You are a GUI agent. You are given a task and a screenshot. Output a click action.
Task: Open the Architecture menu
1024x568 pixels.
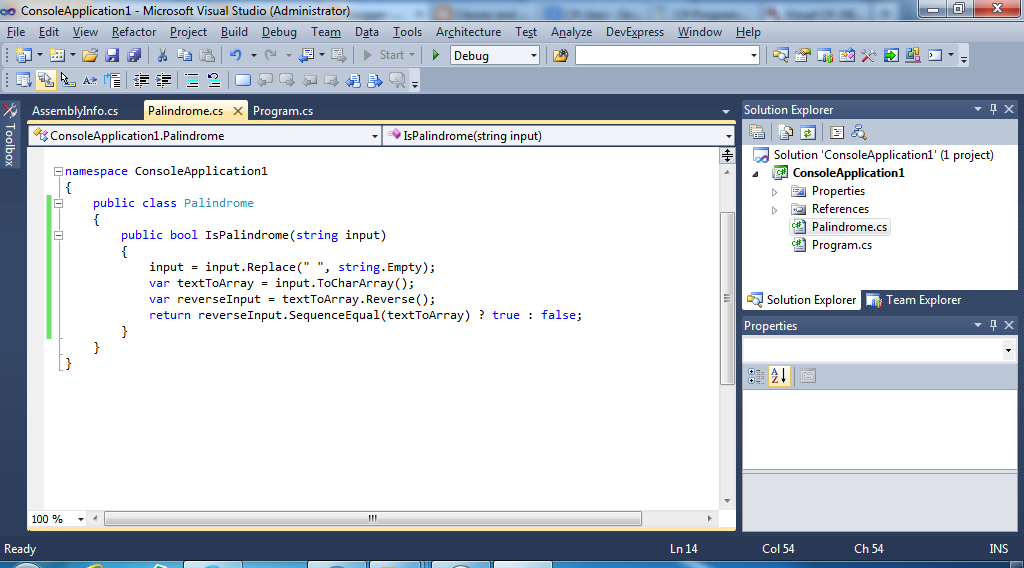[x=468, y=32]
